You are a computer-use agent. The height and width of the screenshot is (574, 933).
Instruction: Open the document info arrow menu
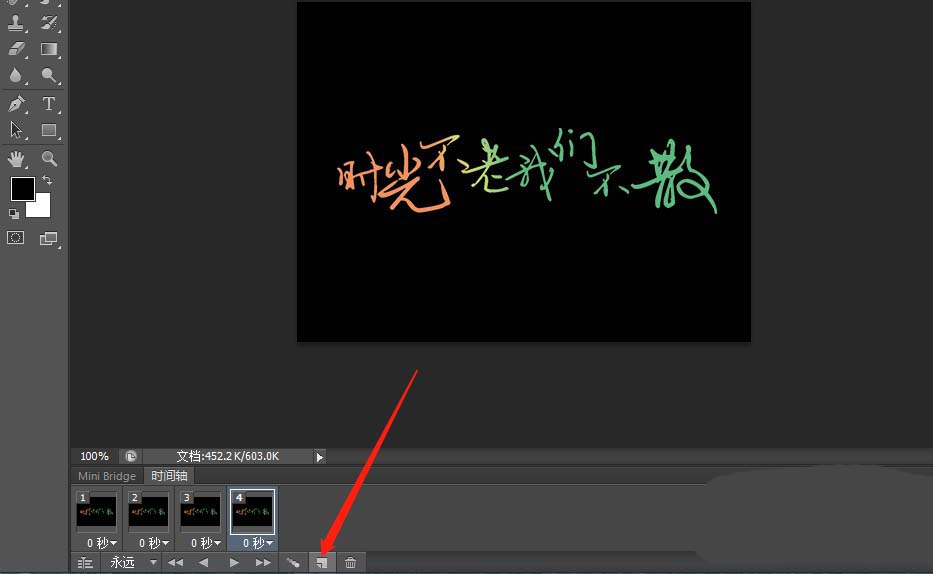click(320, 457)
